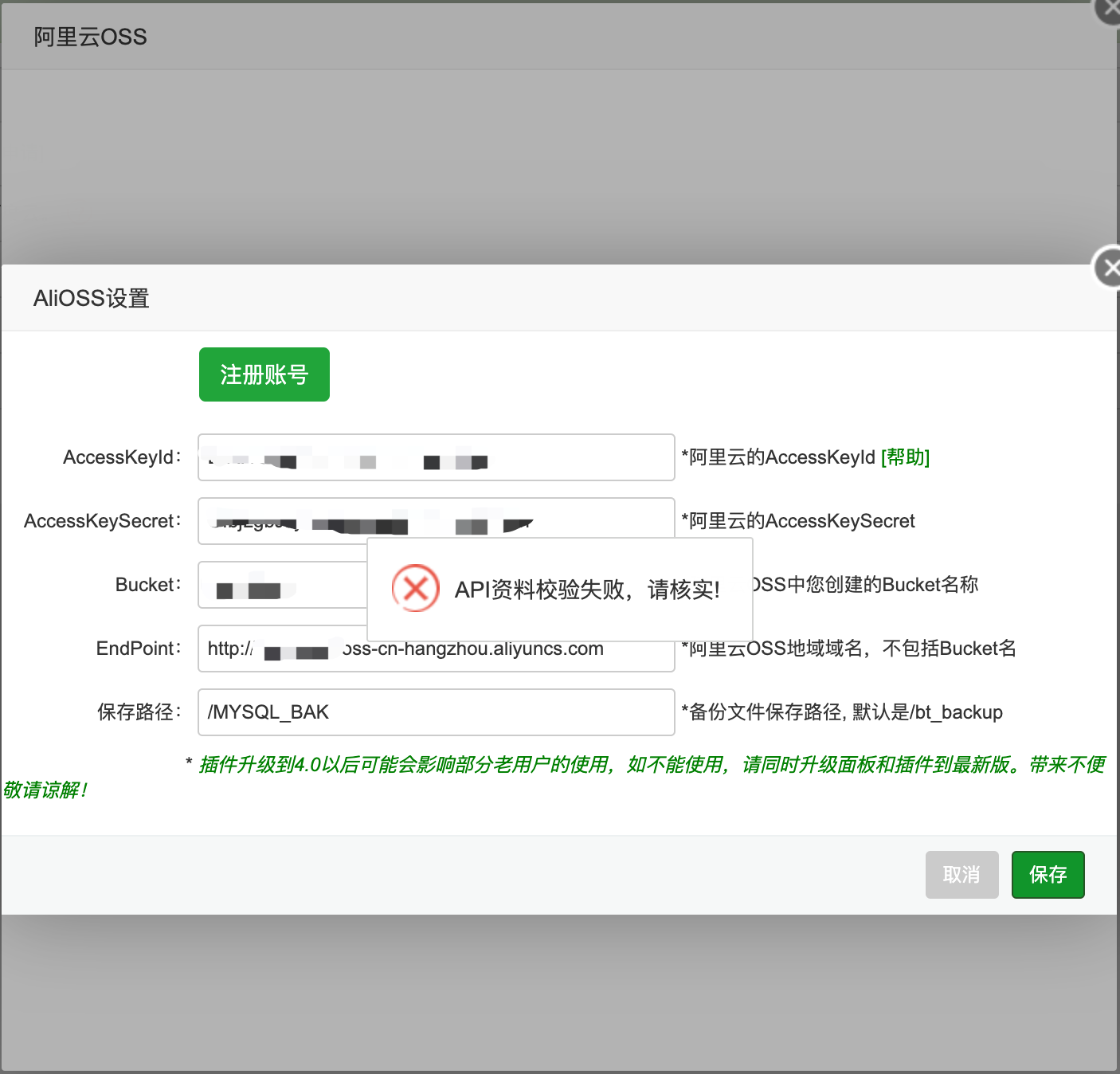This screenshot has width=1120, height=1074.
Task: Click the green plugin upgrade notice text
Action: click(x=554, y=777)
